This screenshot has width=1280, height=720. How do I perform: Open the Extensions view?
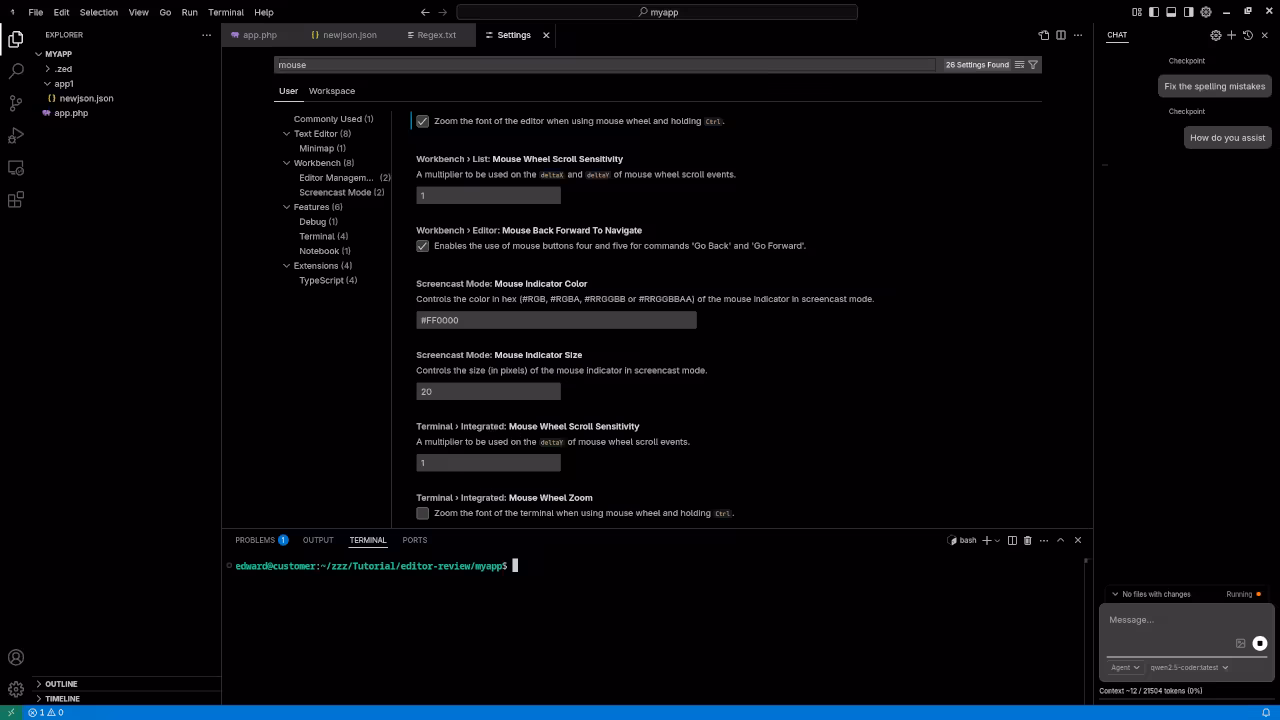tap(15, 199)
